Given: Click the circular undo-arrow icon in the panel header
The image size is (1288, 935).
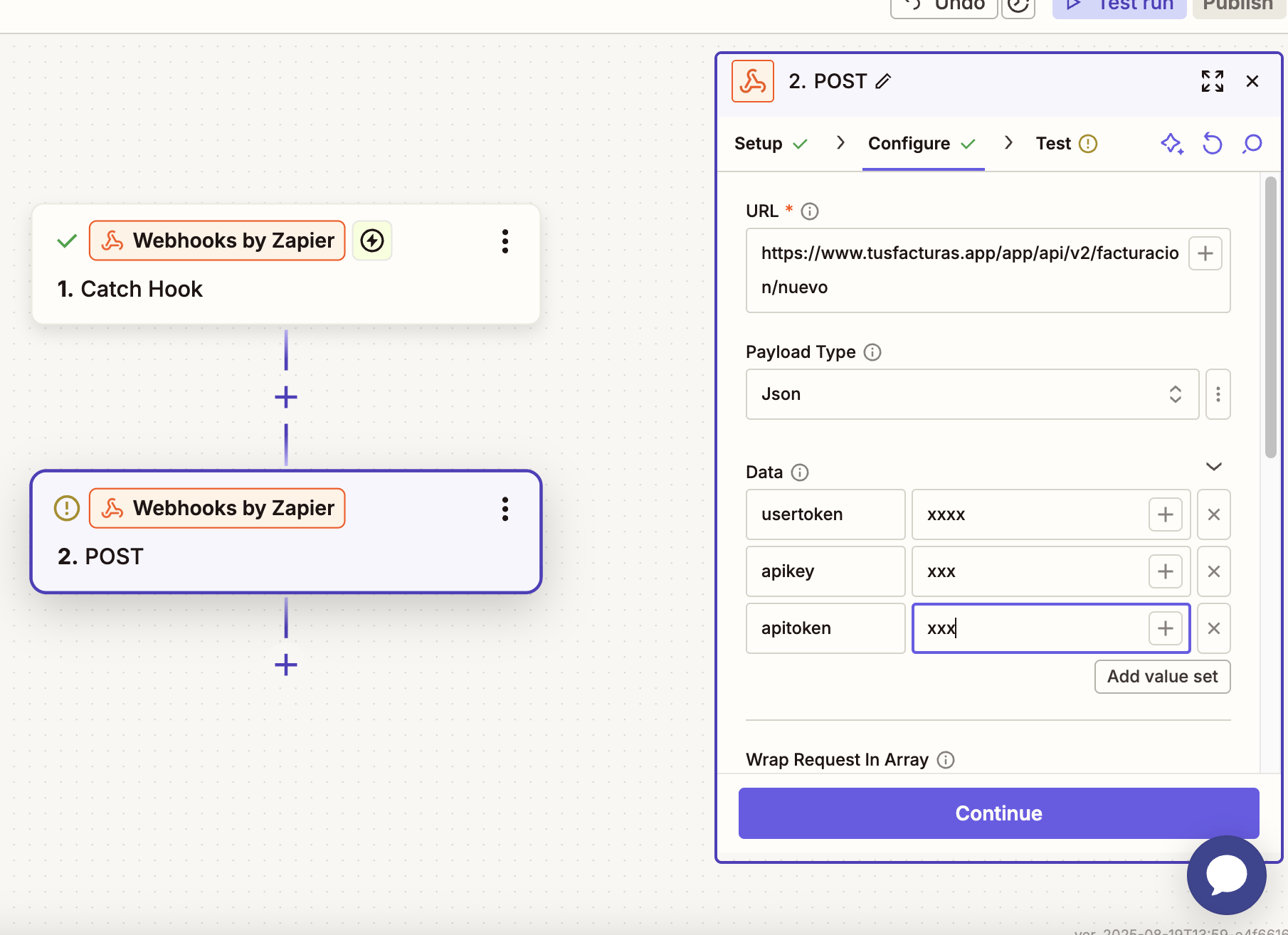Looking at the screenshot, I should tap(1212, 144).
